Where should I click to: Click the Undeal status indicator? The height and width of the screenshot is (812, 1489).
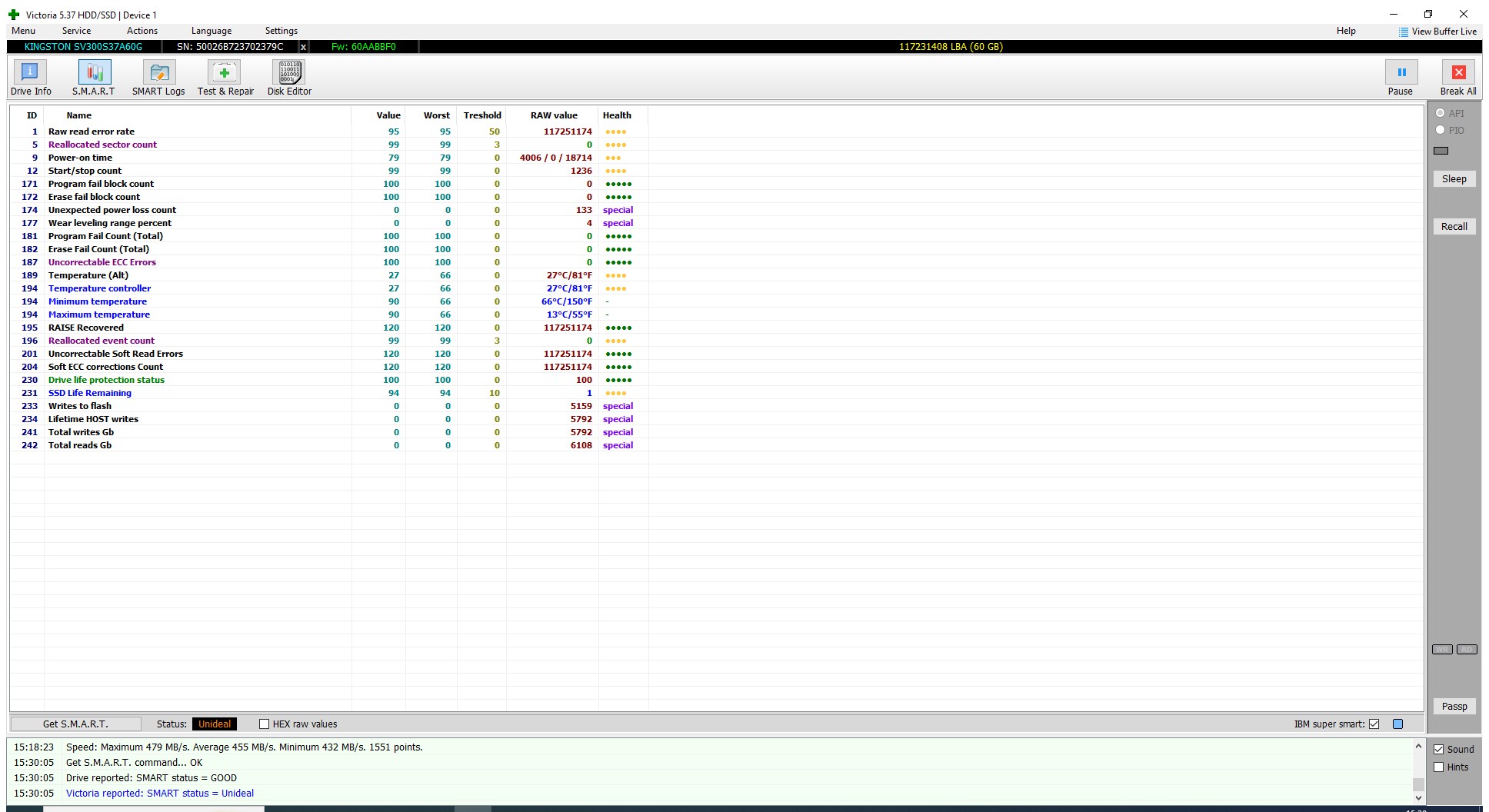[x=215, y=724]
